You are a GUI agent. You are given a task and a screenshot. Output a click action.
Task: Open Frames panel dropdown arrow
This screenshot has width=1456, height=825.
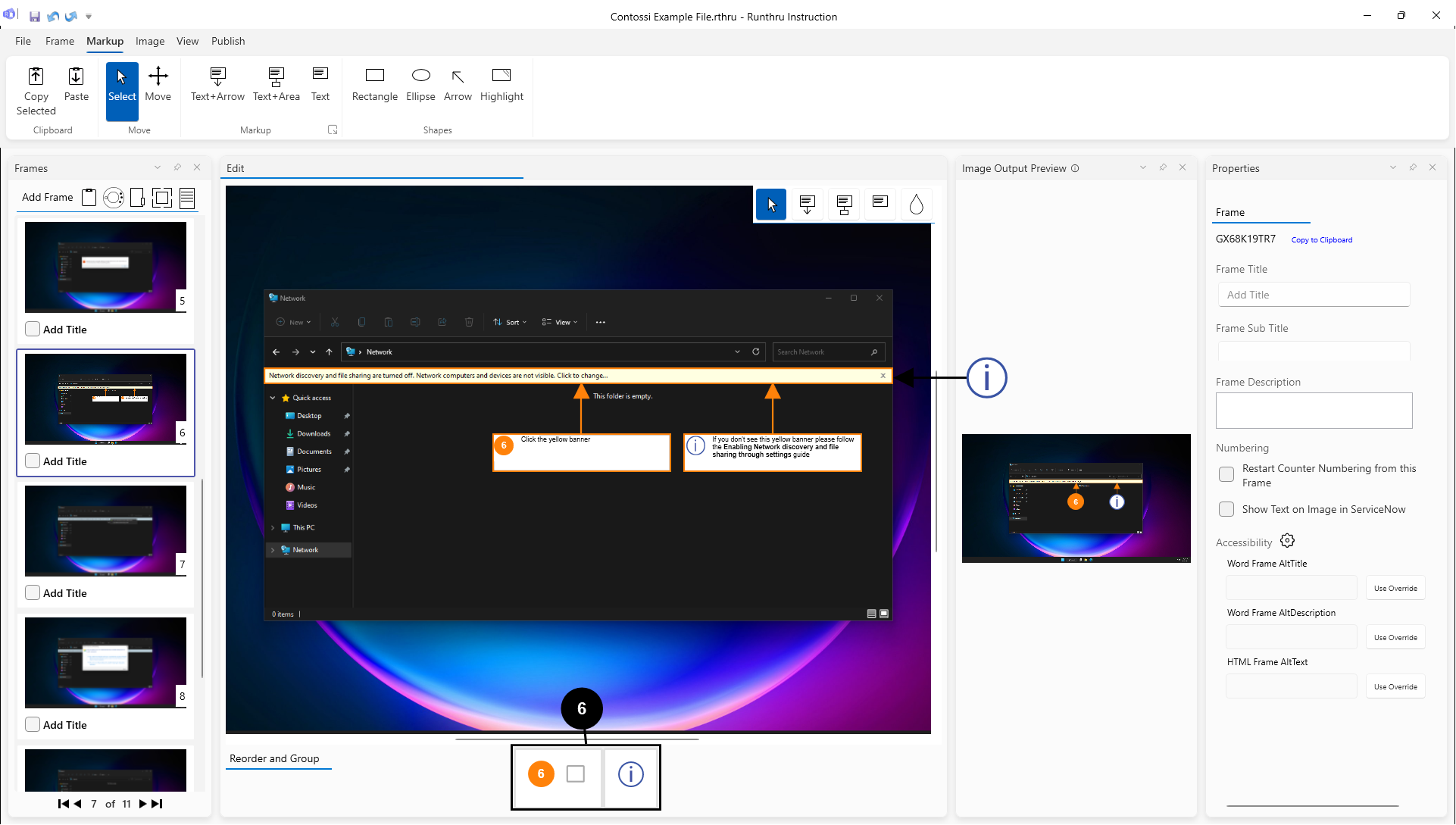pos(158,167)
